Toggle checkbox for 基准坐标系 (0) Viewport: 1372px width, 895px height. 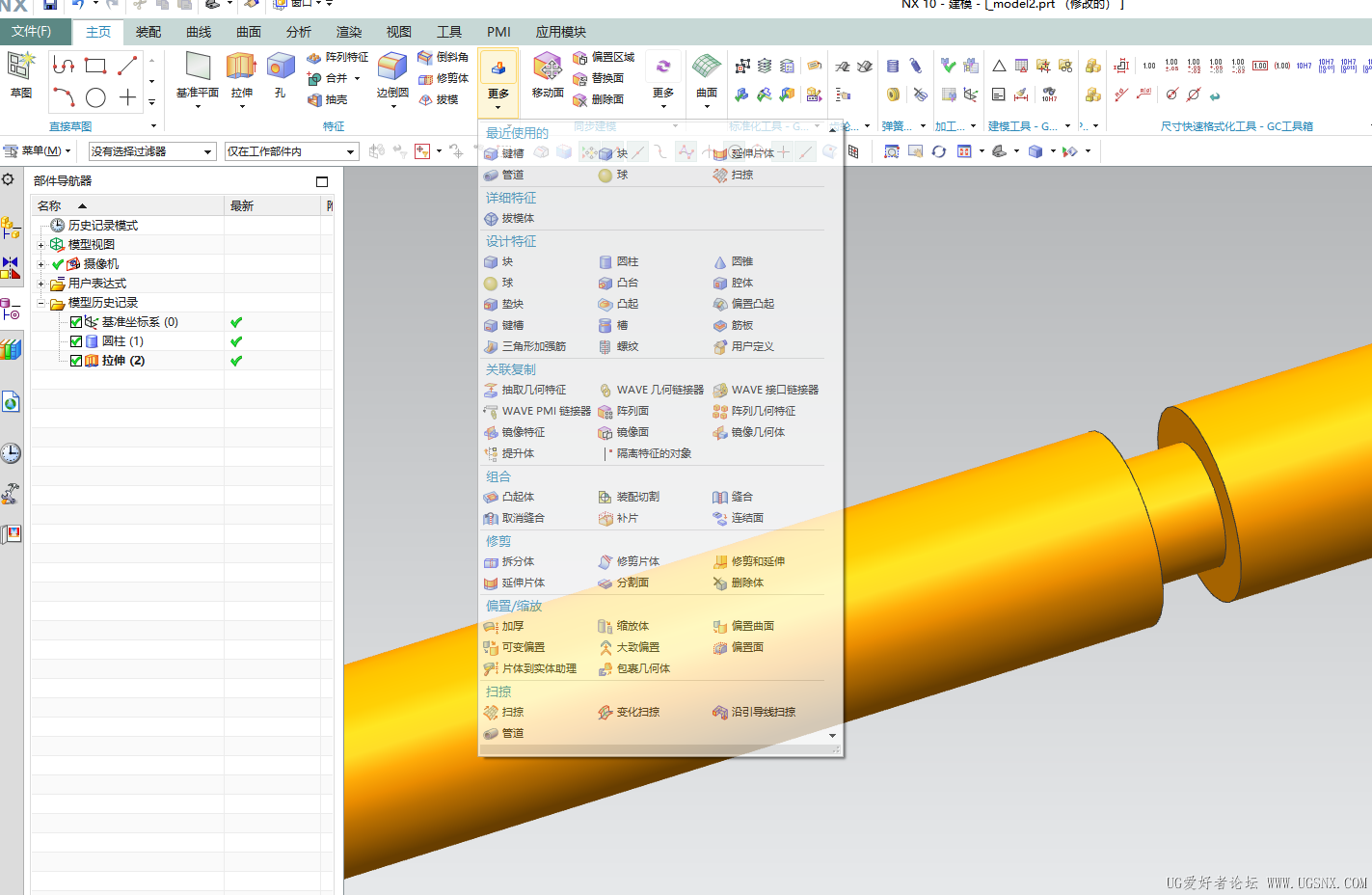[x=76, y=322]
